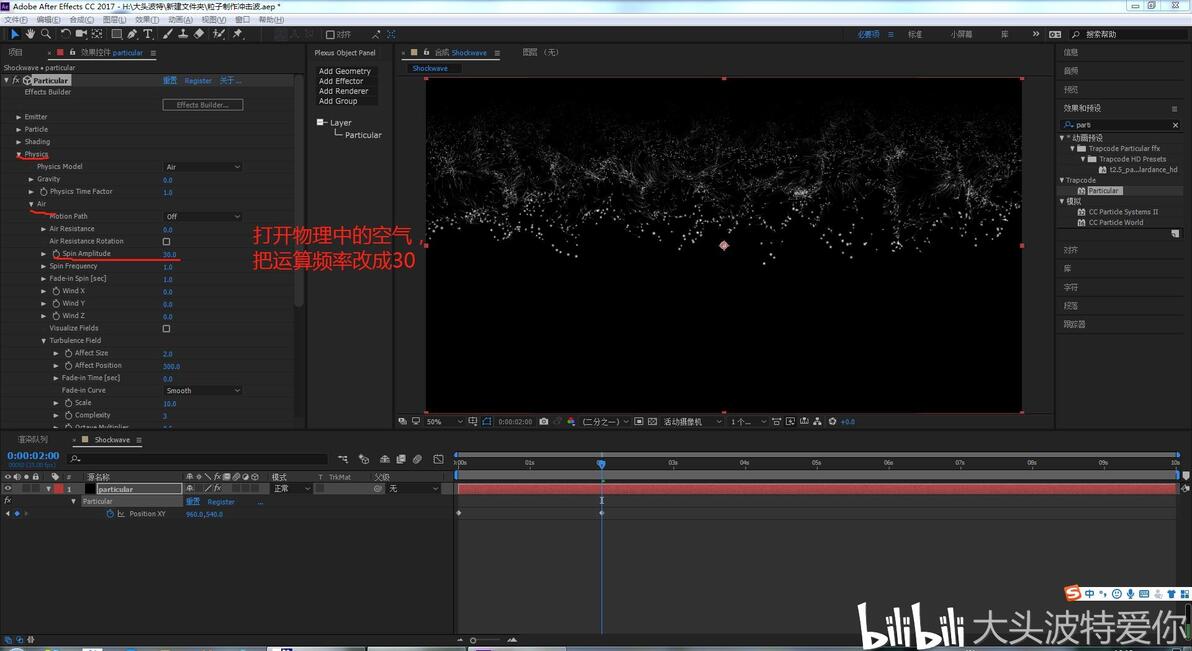
Task: Click region of interest icon in viewer
Action: click(639, 421)
